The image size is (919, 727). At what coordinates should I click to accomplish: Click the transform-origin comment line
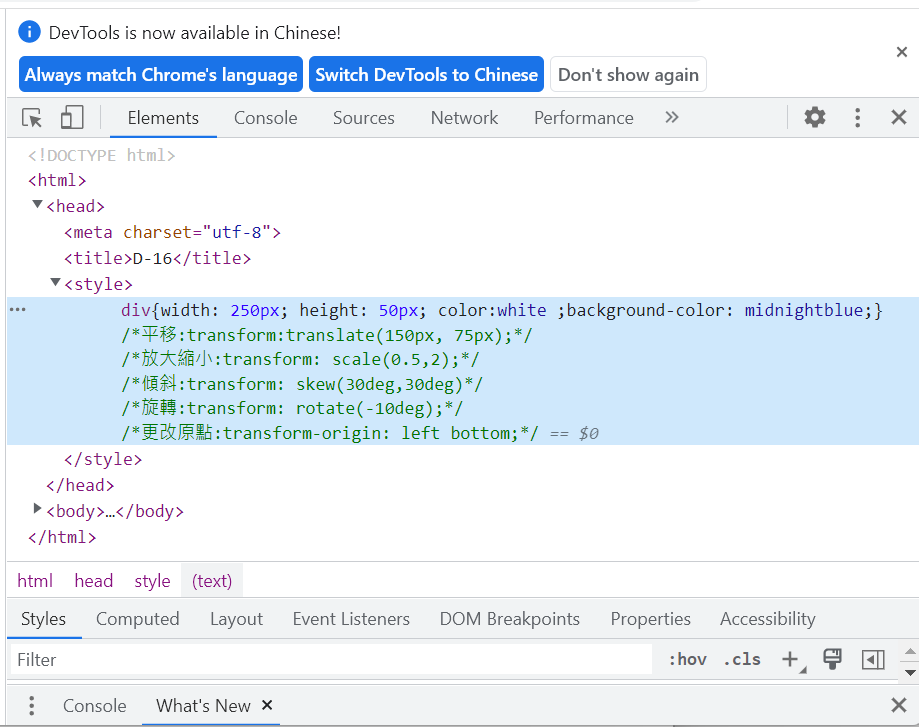(x=329, y=433)
